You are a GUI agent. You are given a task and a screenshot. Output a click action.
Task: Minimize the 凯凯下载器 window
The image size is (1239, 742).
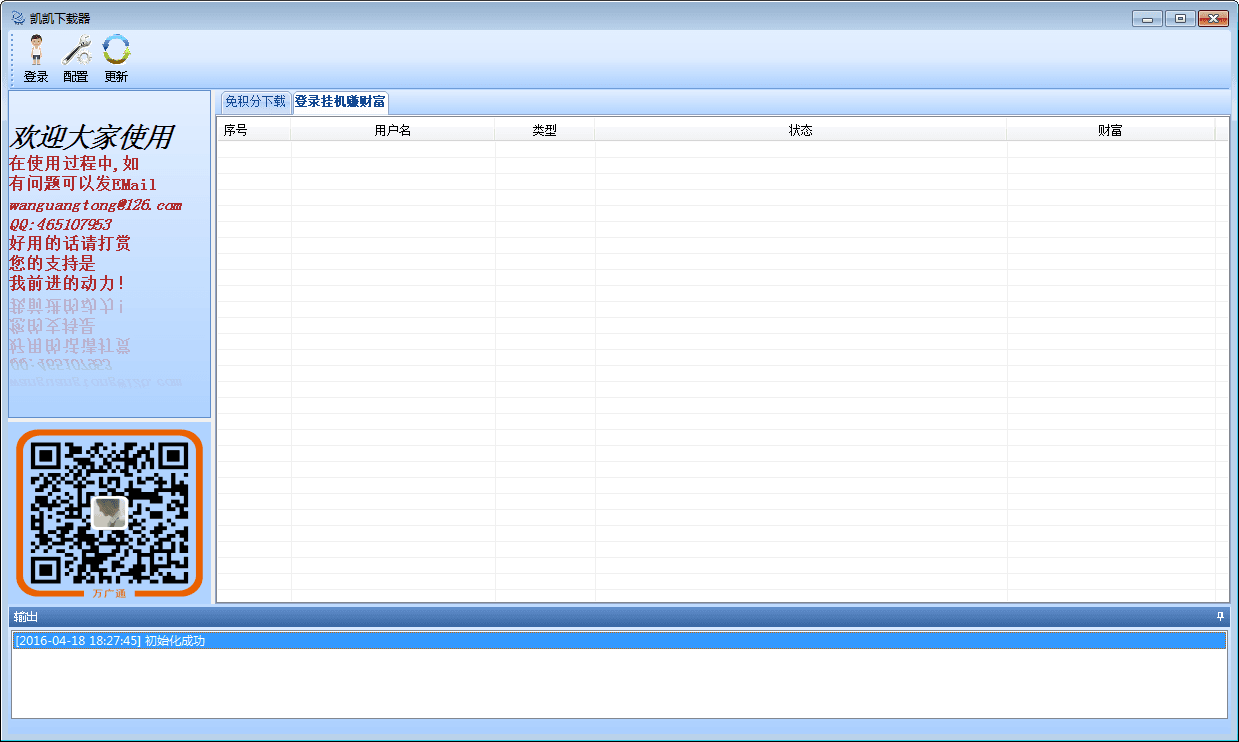pyautogui.click(x=1147, y=18)
